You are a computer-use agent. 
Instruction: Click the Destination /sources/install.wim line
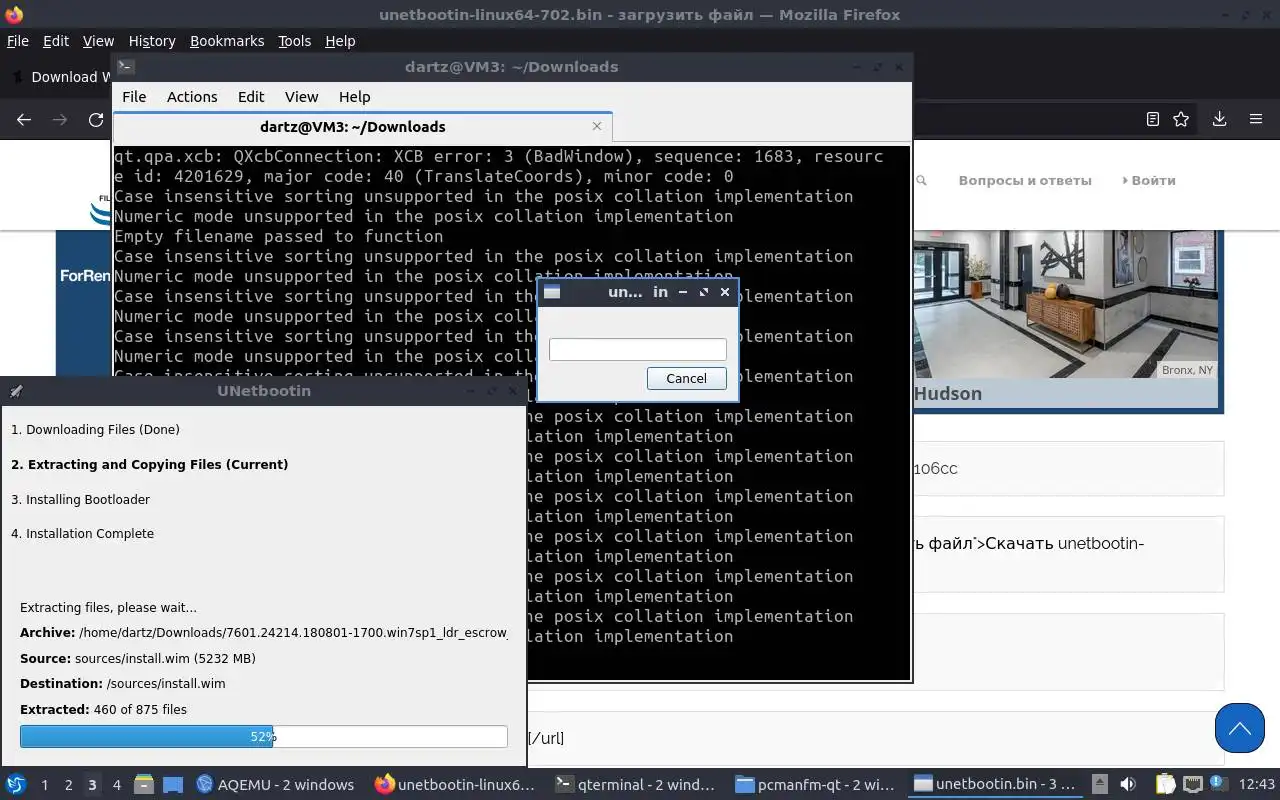(x=123, y=684)
